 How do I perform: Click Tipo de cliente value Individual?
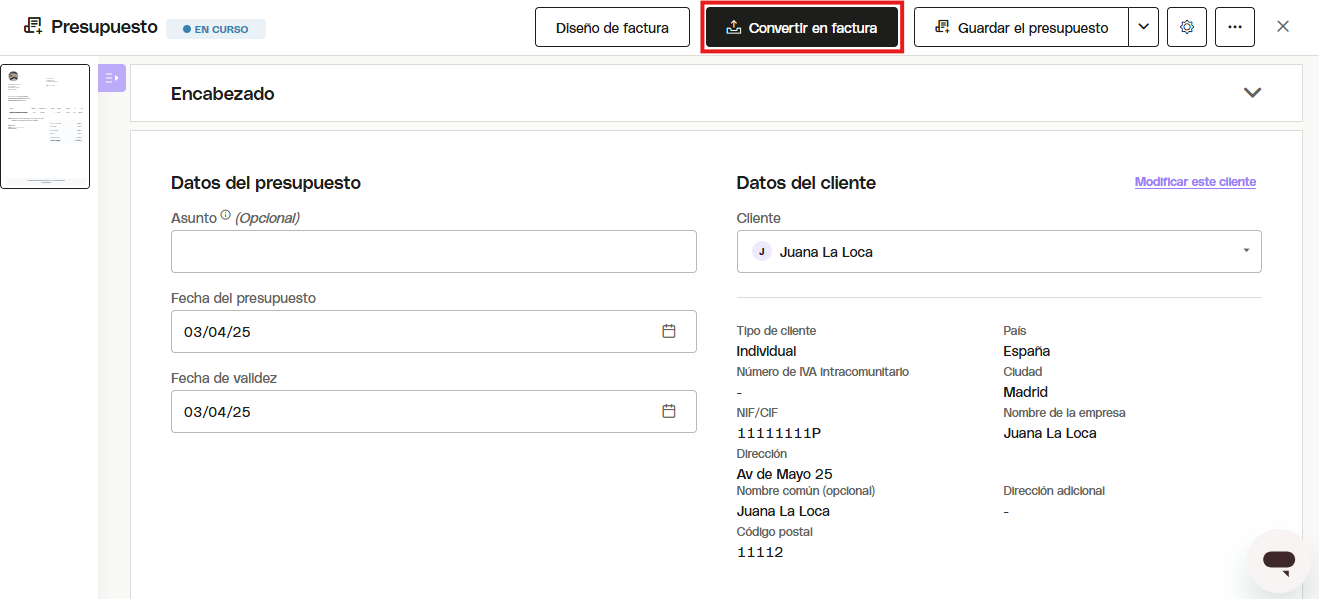tap(767, 351)
